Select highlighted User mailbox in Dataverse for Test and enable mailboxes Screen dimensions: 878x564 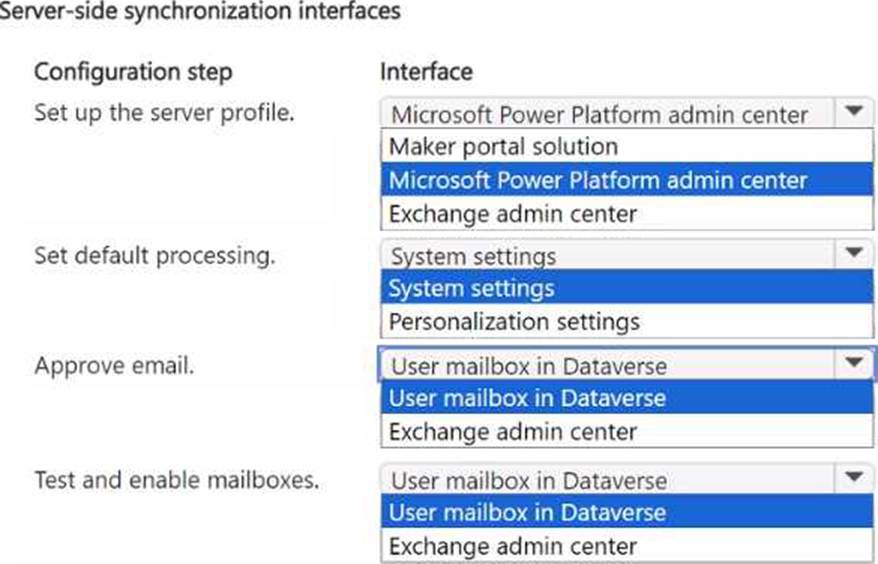coord(527,513)
